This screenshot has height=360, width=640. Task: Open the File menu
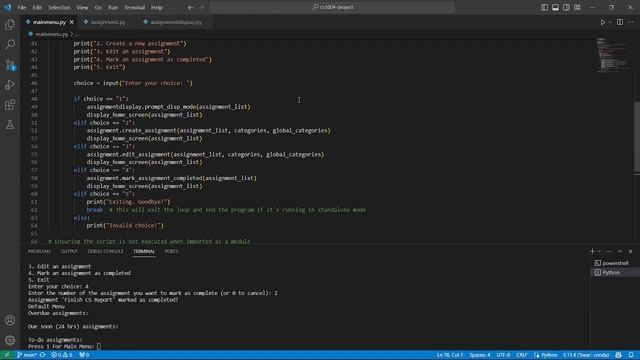coord(22,7)
